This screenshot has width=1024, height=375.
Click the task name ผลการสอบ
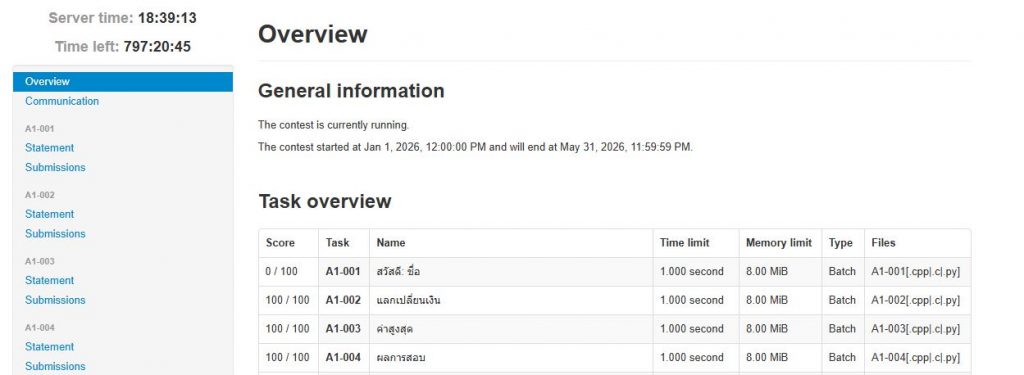pyautogui.click(x=401, y=357)
